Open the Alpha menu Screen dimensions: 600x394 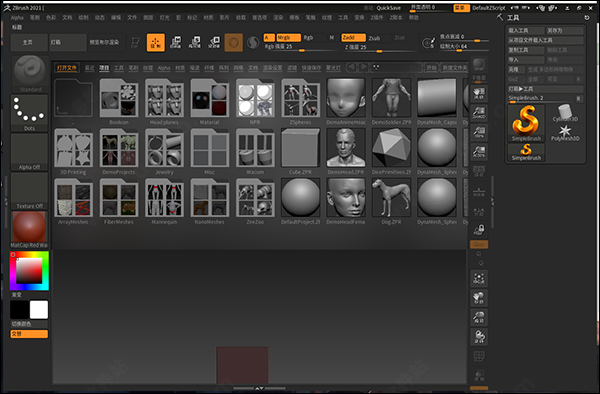tap(17, 18)
